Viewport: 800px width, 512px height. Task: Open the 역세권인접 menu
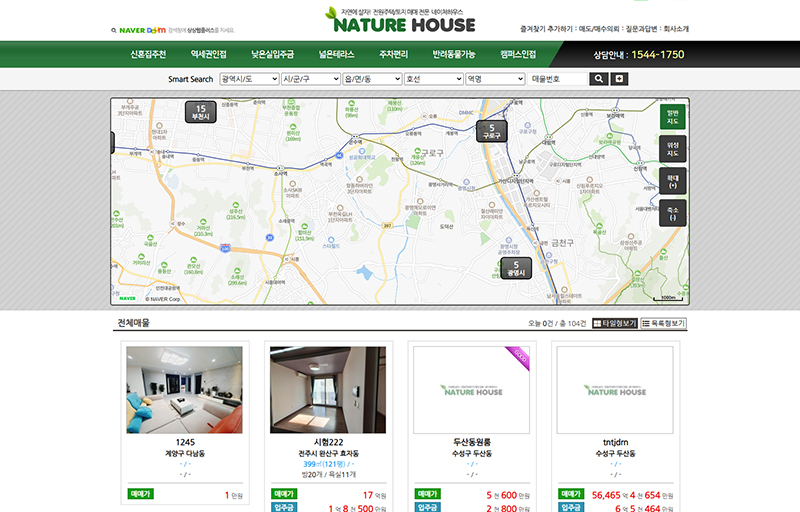tap(208, 54)
